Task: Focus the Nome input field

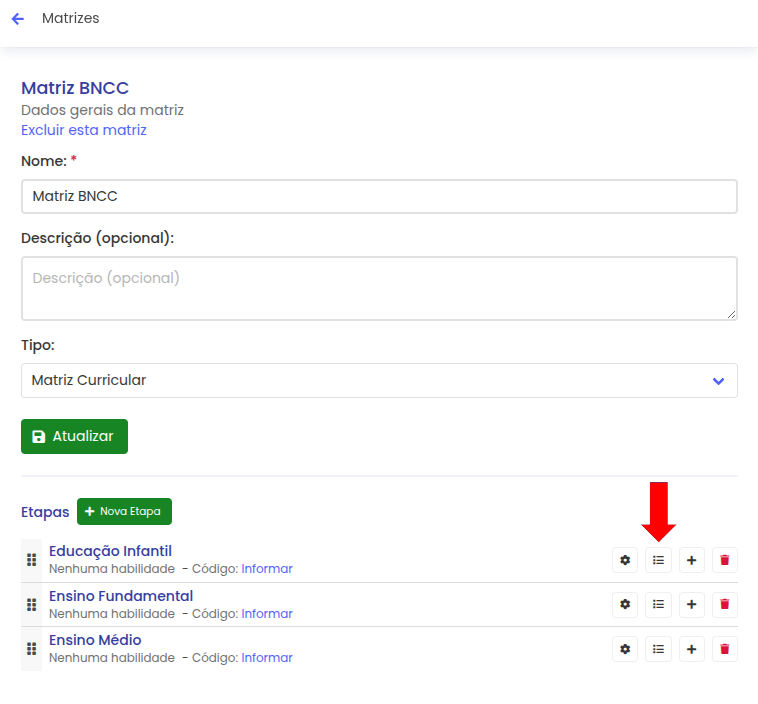Action: (379, 196)
